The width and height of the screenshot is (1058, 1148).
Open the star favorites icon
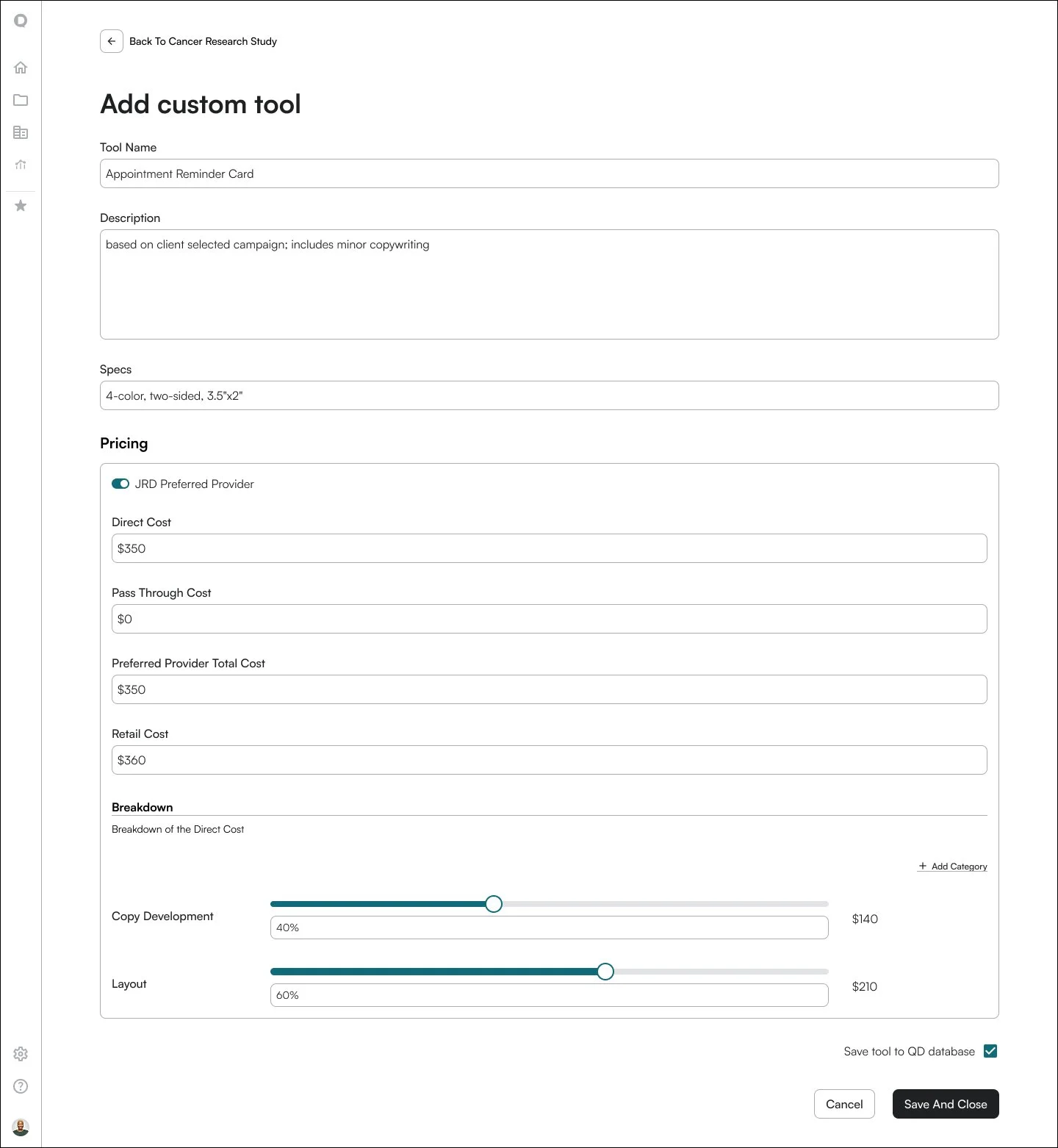tap(21, 206)
